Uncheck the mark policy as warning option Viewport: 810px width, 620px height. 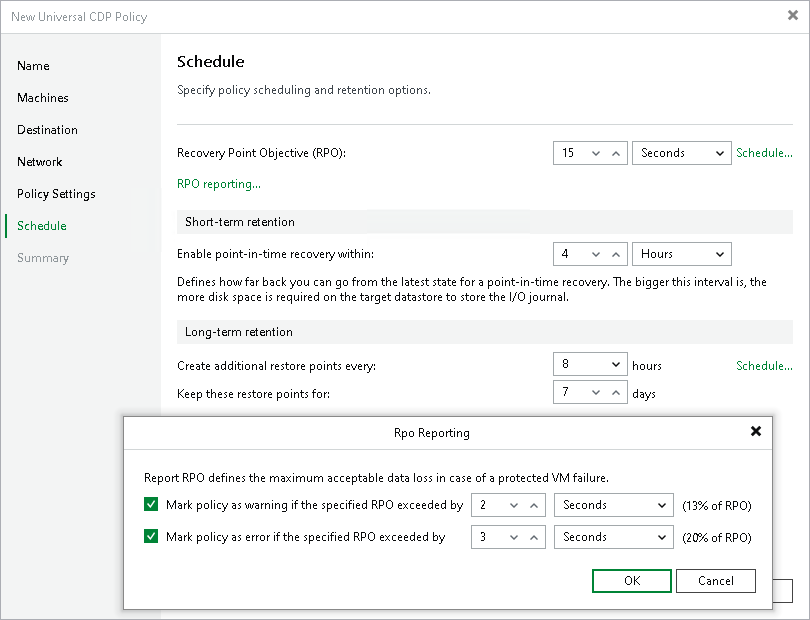(151, 505)
